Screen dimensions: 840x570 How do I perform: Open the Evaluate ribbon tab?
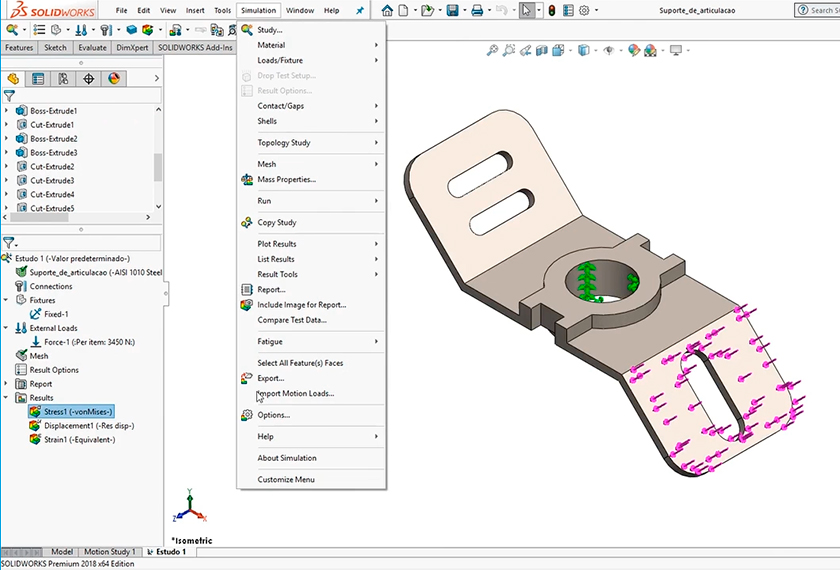[x=92, y=47]
